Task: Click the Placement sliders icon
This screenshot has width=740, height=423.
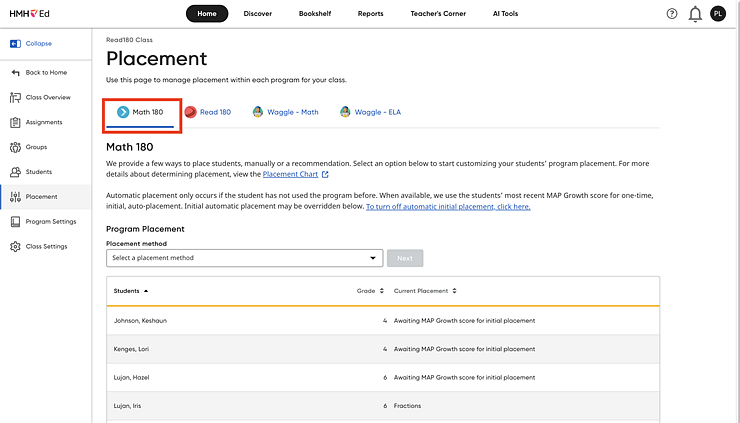Action: coord(15,197)
